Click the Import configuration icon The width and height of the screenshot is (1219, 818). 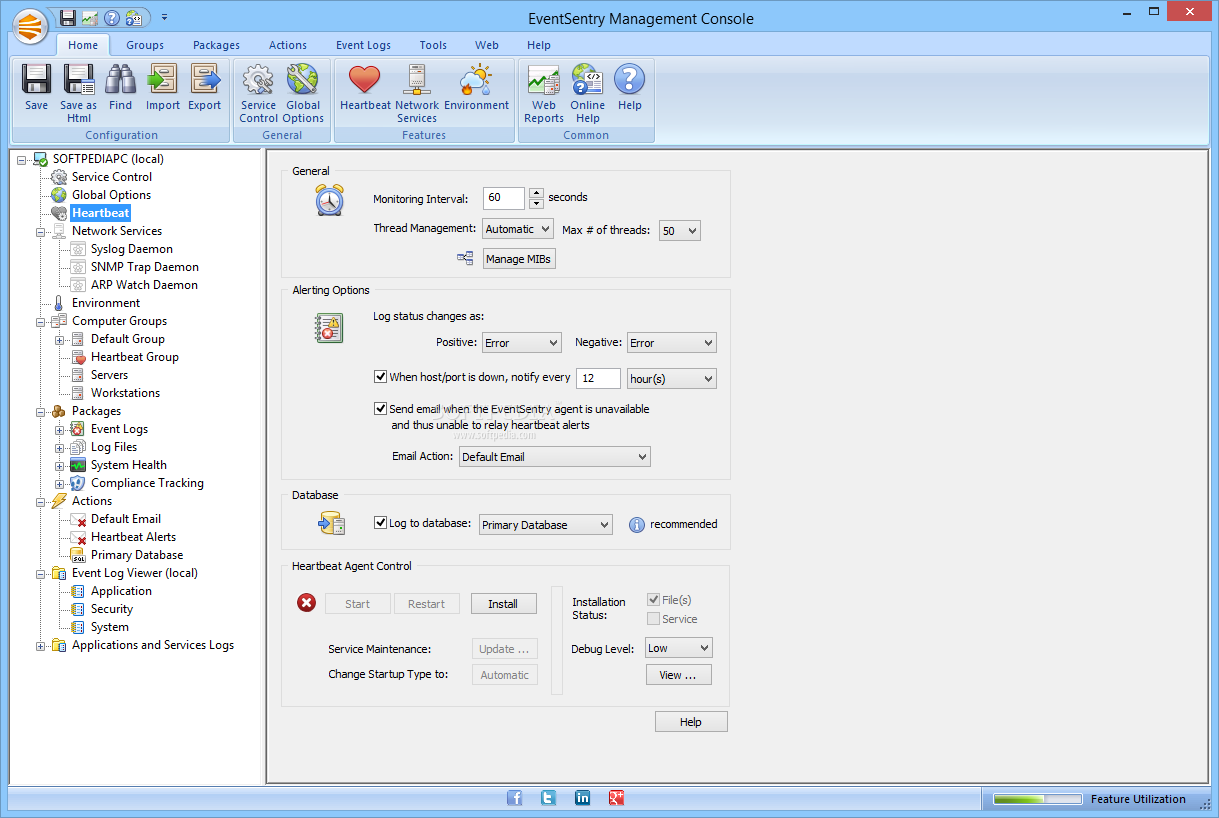[162, 79]
